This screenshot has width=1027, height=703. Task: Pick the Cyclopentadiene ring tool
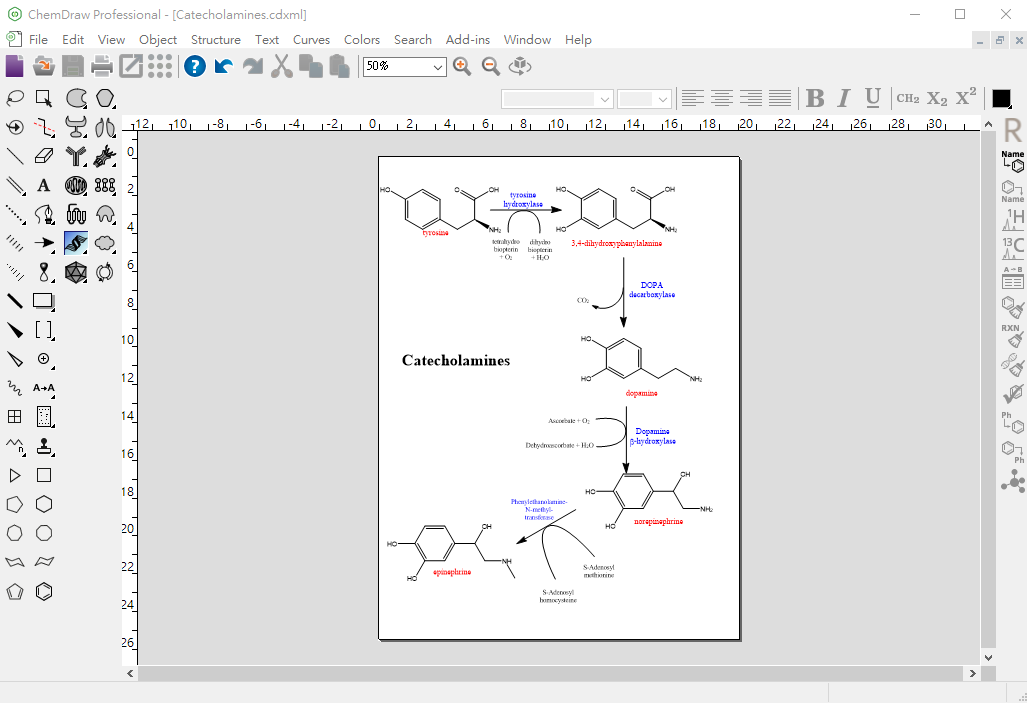[x=15, y=592]
